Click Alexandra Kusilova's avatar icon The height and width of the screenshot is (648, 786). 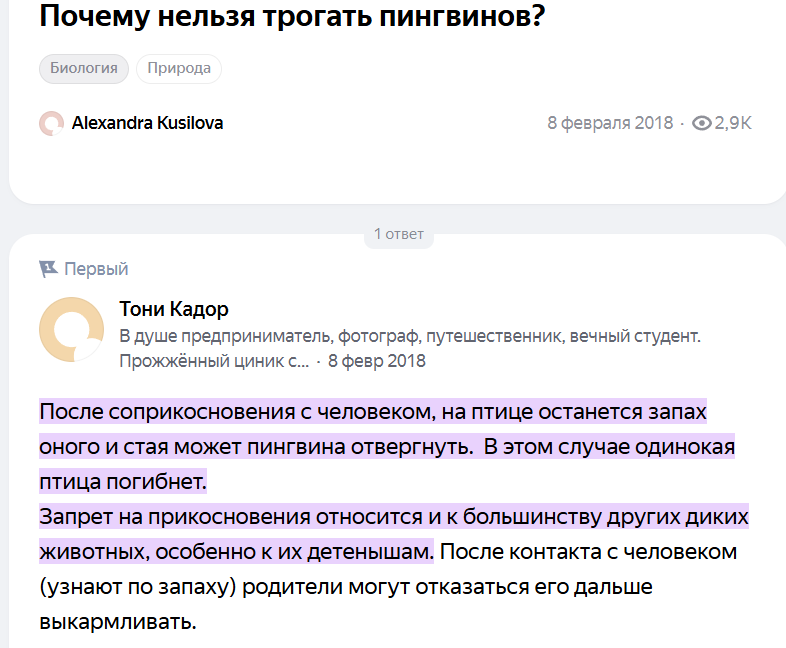tap(51, 124)
